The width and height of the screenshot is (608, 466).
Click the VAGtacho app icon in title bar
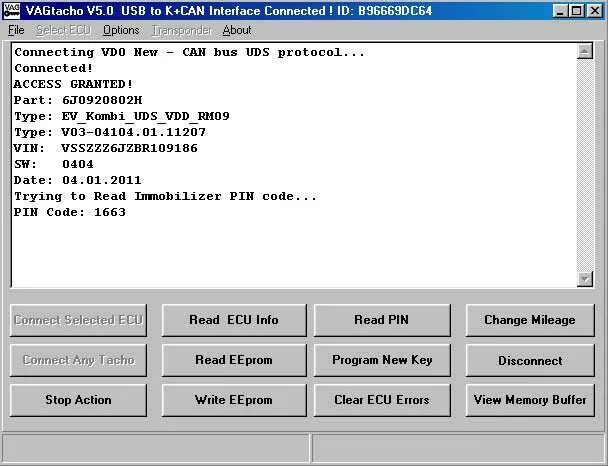click(x=11, y=10)
